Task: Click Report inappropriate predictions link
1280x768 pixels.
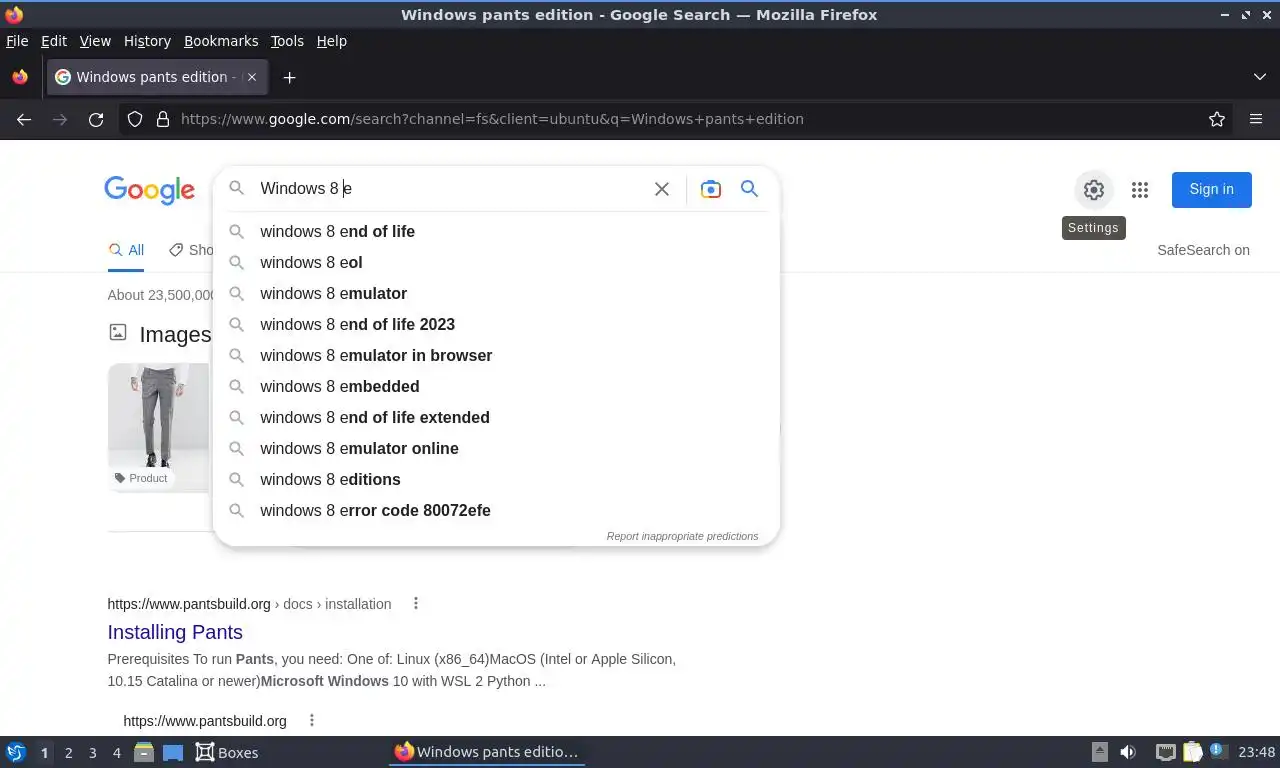Action: pyautogui.click(x=682, y=536)
